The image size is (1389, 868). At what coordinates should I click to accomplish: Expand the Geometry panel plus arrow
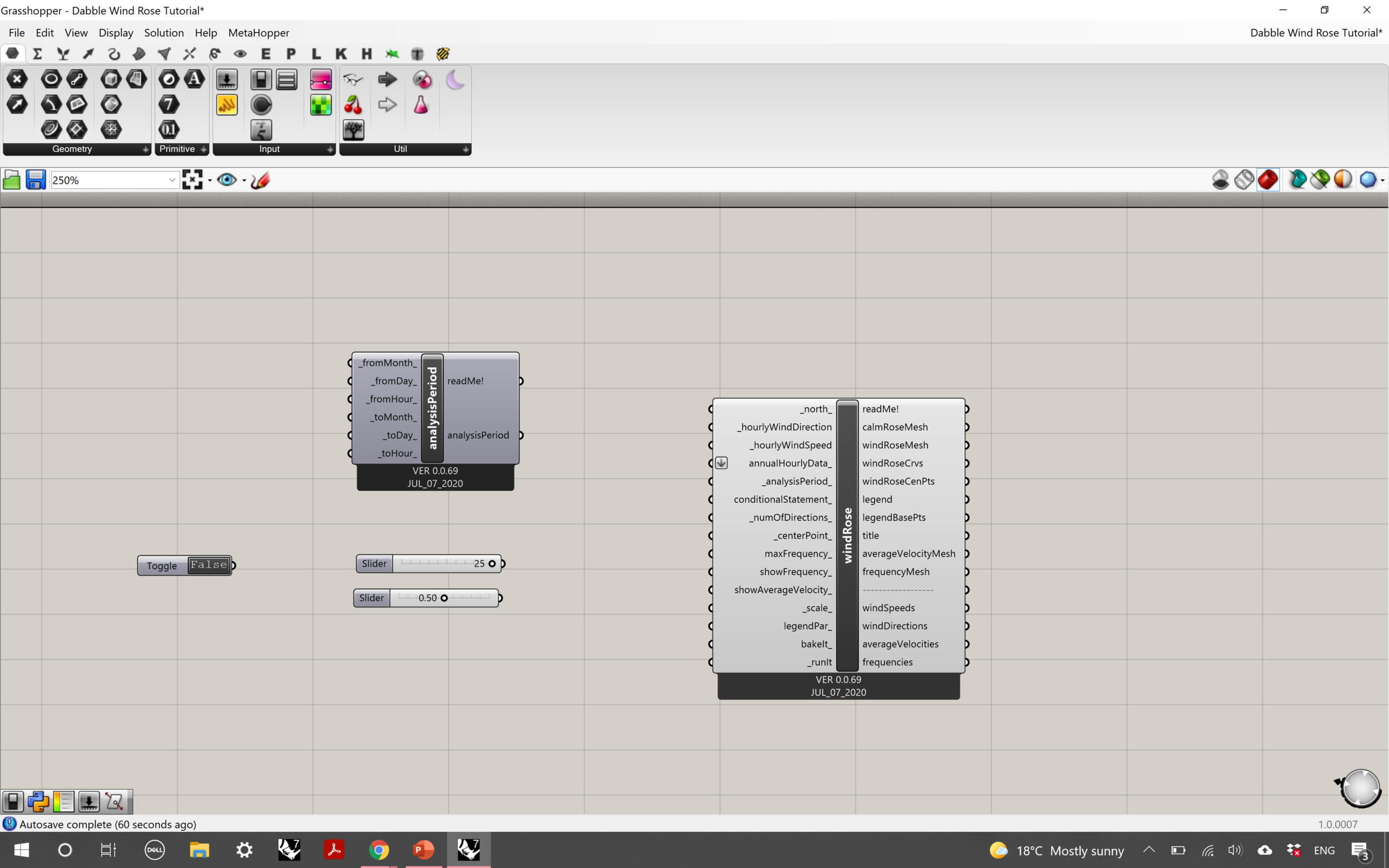(145, 149)
